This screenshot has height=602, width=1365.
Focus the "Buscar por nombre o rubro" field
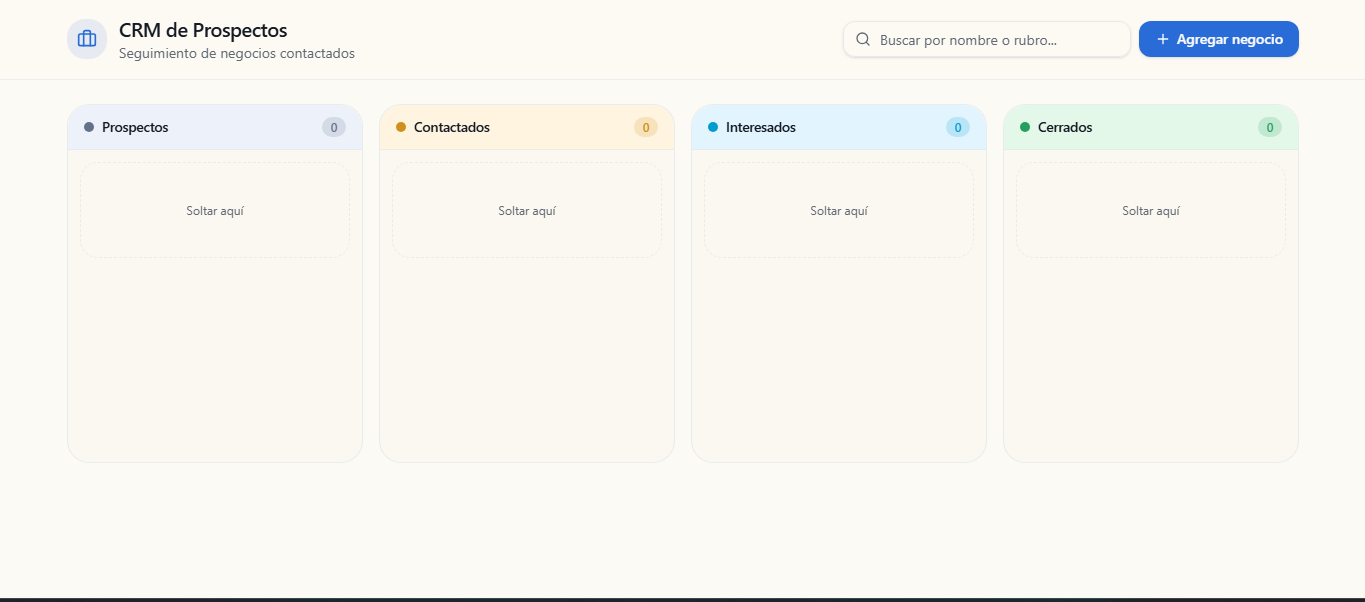click(x=987, y=40)
